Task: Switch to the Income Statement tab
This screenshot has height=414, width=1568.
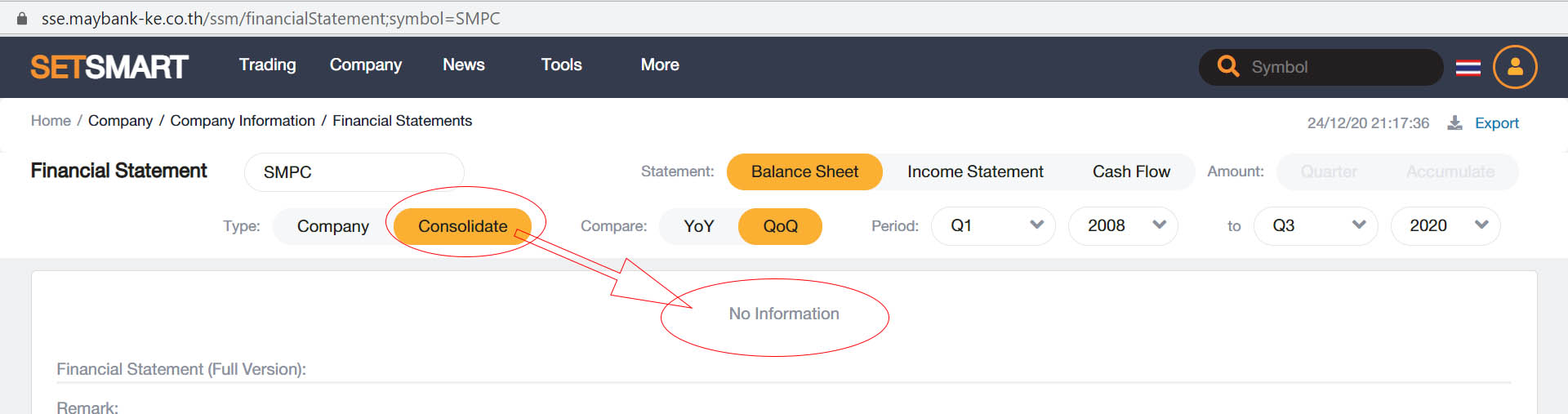Action: pyautogui.click(x=975, y=171)
